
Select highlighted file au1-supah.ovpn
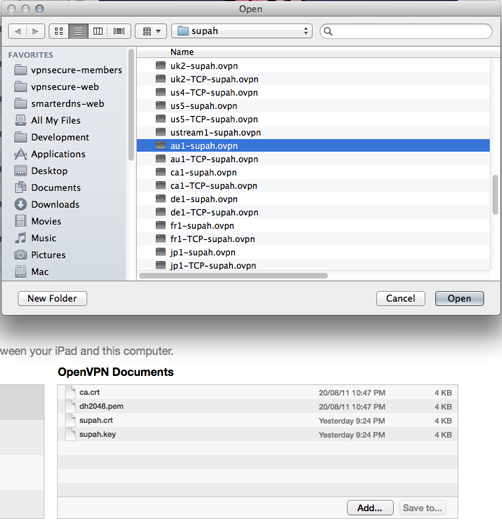[x=313, y=146]
